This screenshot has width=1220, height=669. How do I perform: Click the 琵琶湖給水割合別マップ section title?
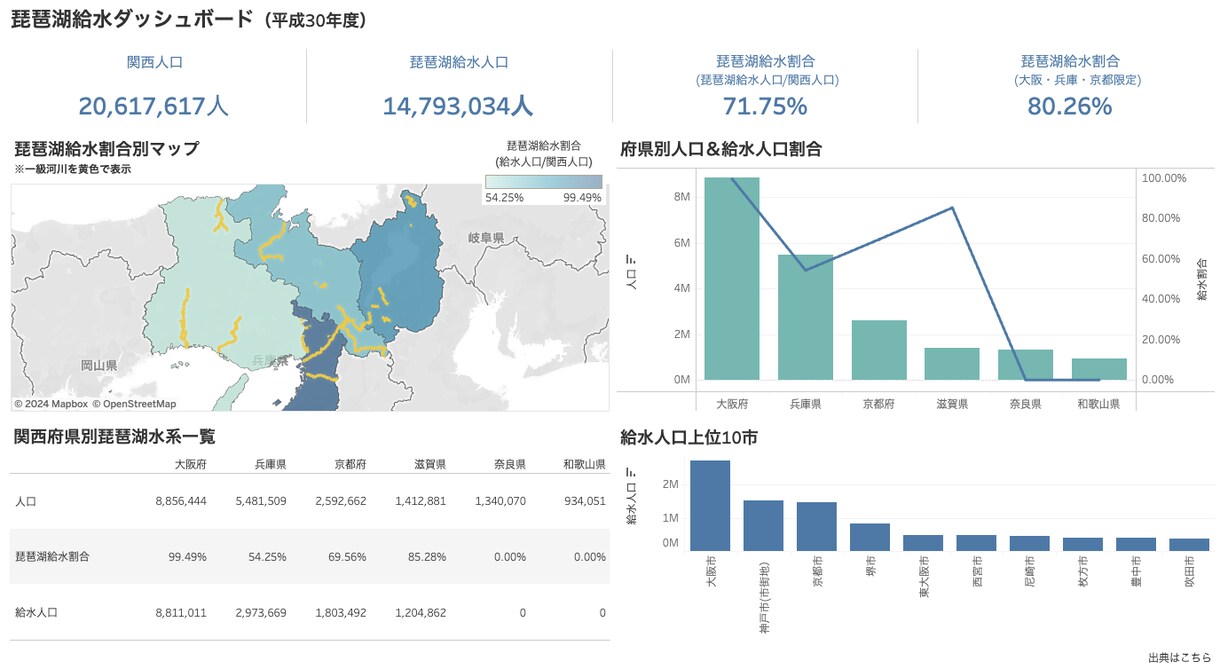(107, 149)
